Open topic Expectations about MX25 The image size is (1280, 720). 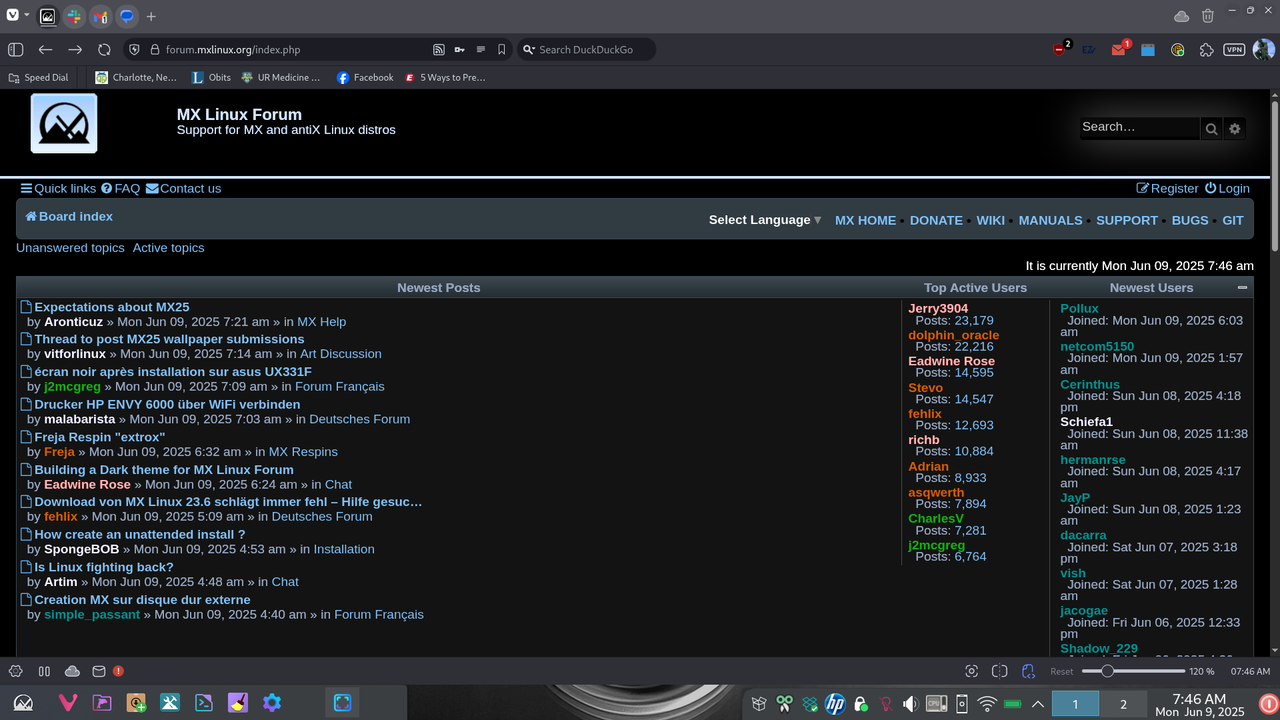point(112,307)
